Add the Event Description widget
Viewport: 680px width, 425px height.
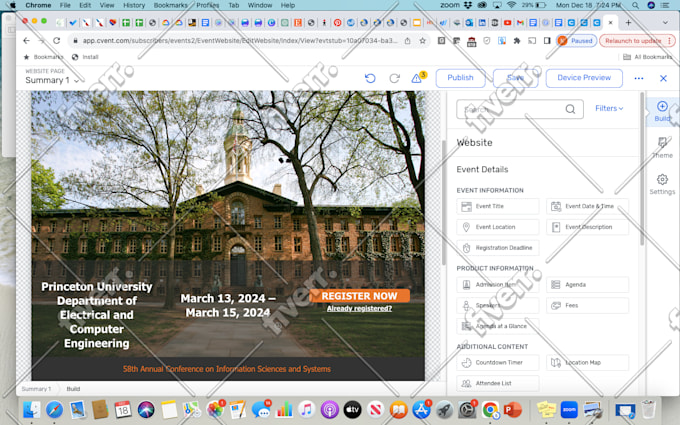click(x=587, y=227)
